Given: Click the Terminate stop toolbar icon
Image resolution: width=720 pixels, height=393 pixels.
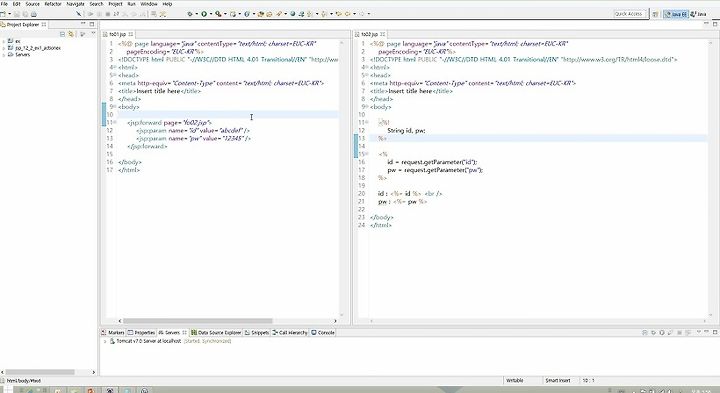Looking at the screenshot, I should point(108,14).
